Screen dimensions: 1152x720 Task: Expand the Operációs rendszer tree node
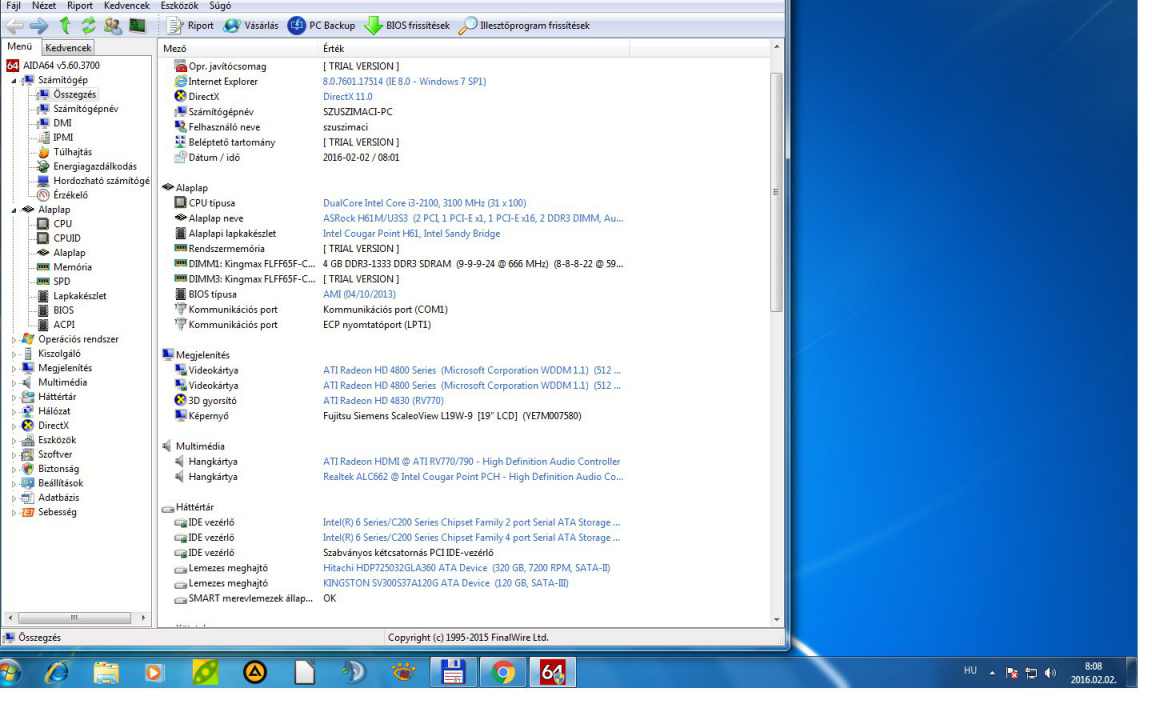coord(14,339)
